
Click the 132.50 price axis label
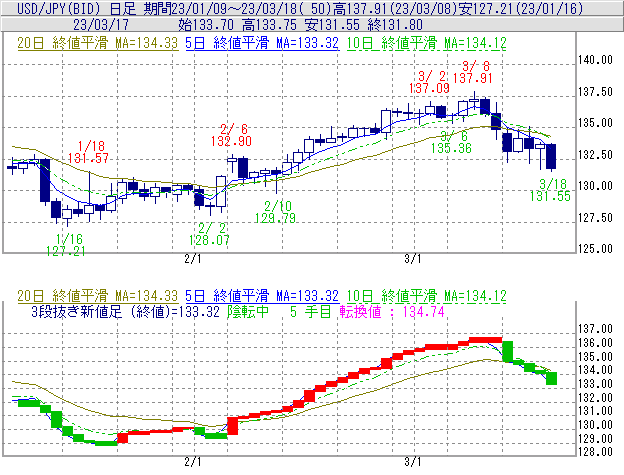coord(595,154)
